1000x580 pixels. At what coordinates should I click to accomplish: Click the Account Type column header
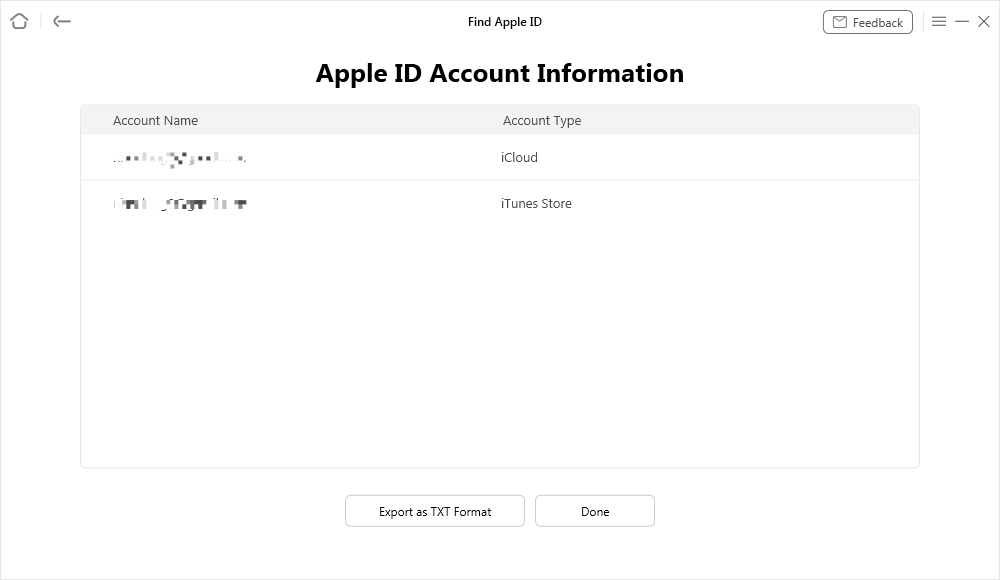(541, 120)
